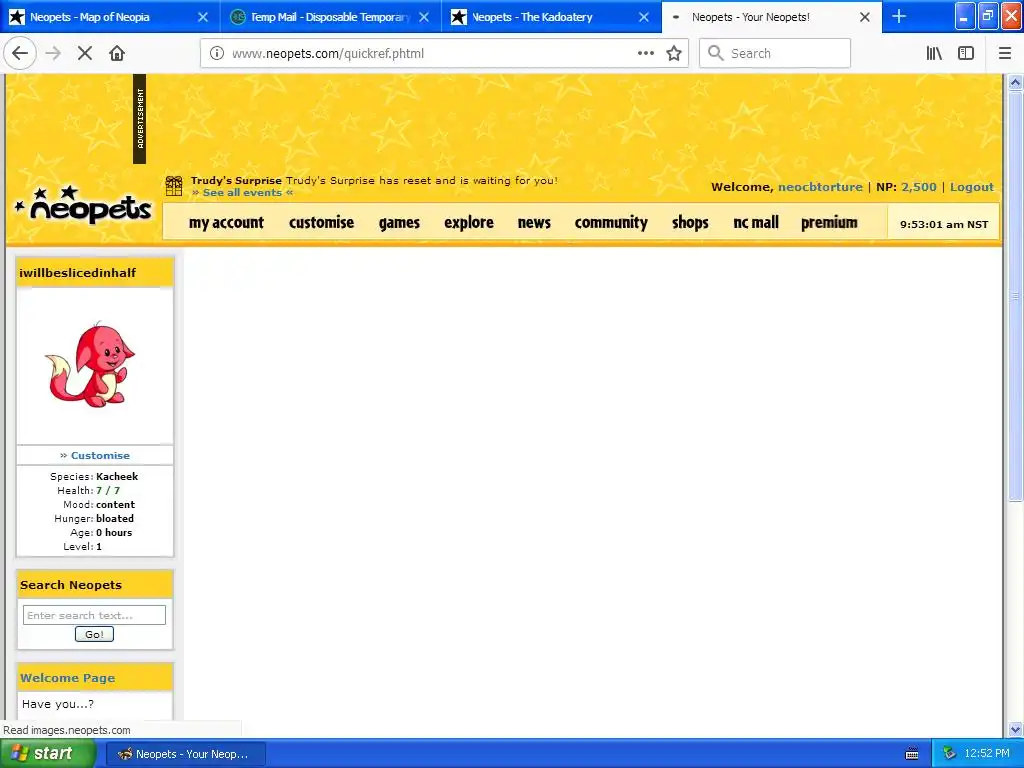Switch to Map of Neopia tab
This screenshot has height=768, width=1024.
coord(89,17)
